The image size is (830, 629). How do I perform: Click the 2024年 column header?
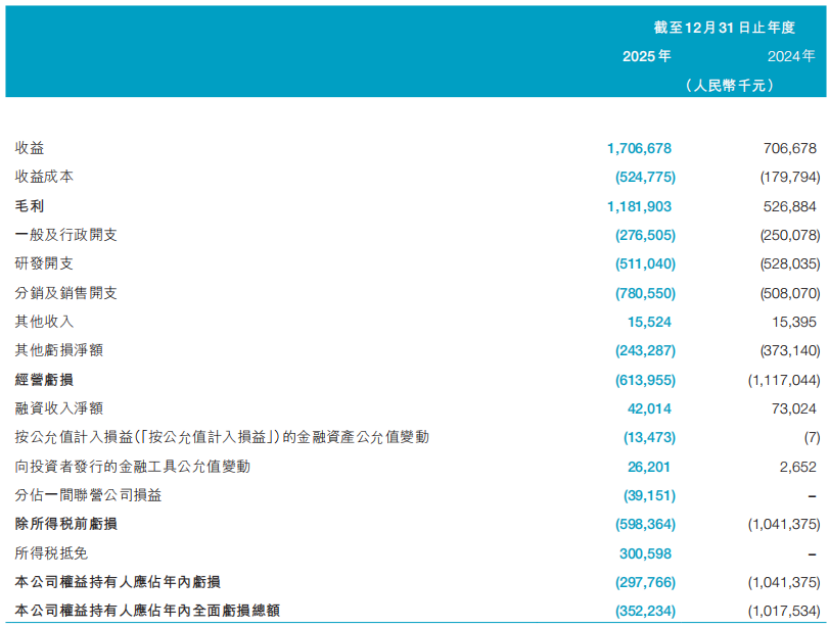click(793, 56)
